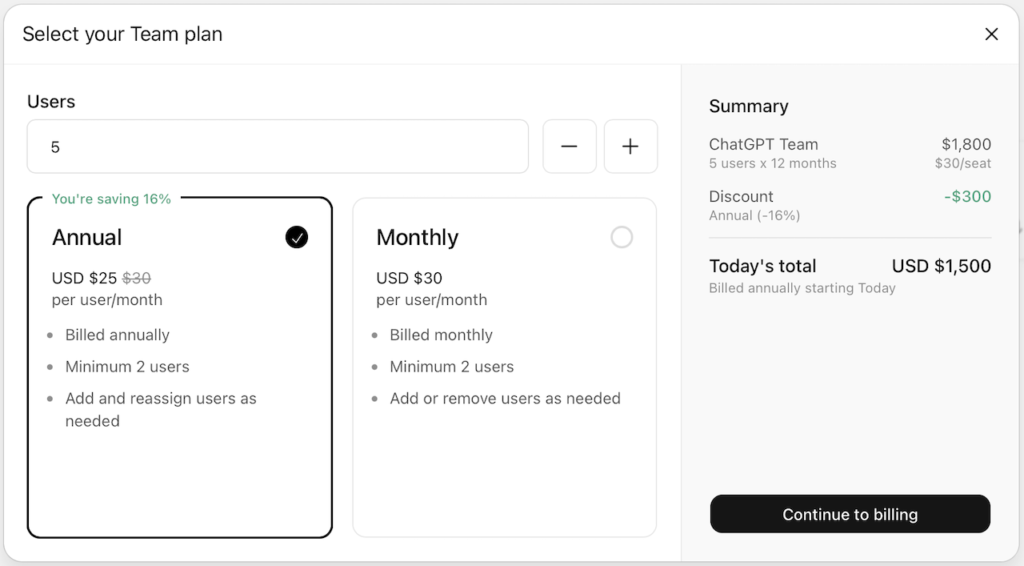
Task: Click the "Select your Team plan" title
Action: (x=122, y=34)
